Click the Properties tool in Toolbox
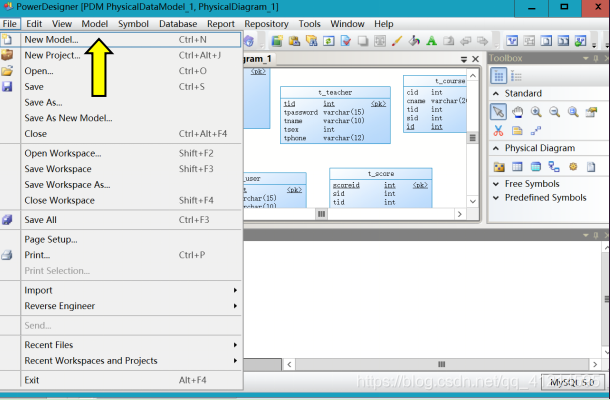610x400 pixels. 591,112
